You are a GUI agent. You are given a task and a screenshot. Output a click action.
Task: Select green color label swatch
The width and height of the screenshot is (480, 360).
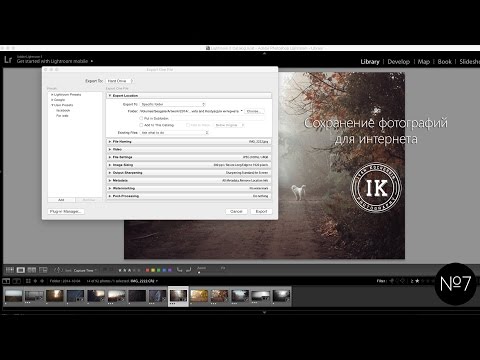click(159, 270)
